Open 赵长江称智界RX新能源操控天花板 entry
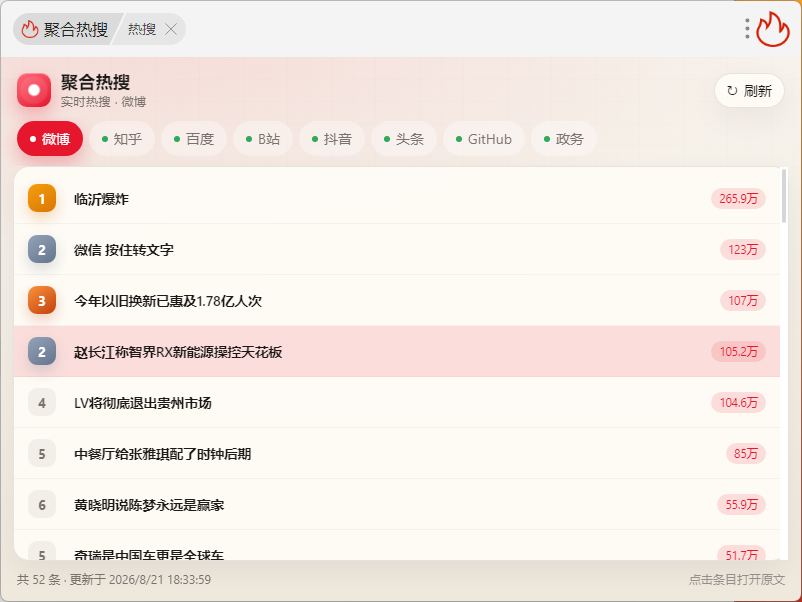 pyautogui.click(x=397, y=351)
